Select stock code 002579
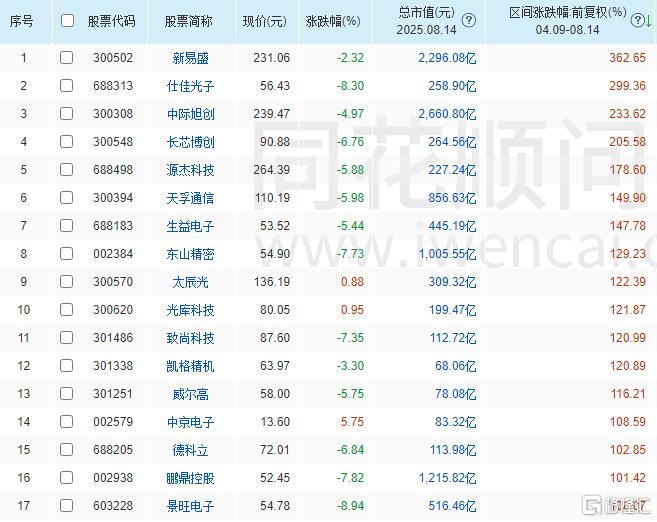 (x=113, y=422)
